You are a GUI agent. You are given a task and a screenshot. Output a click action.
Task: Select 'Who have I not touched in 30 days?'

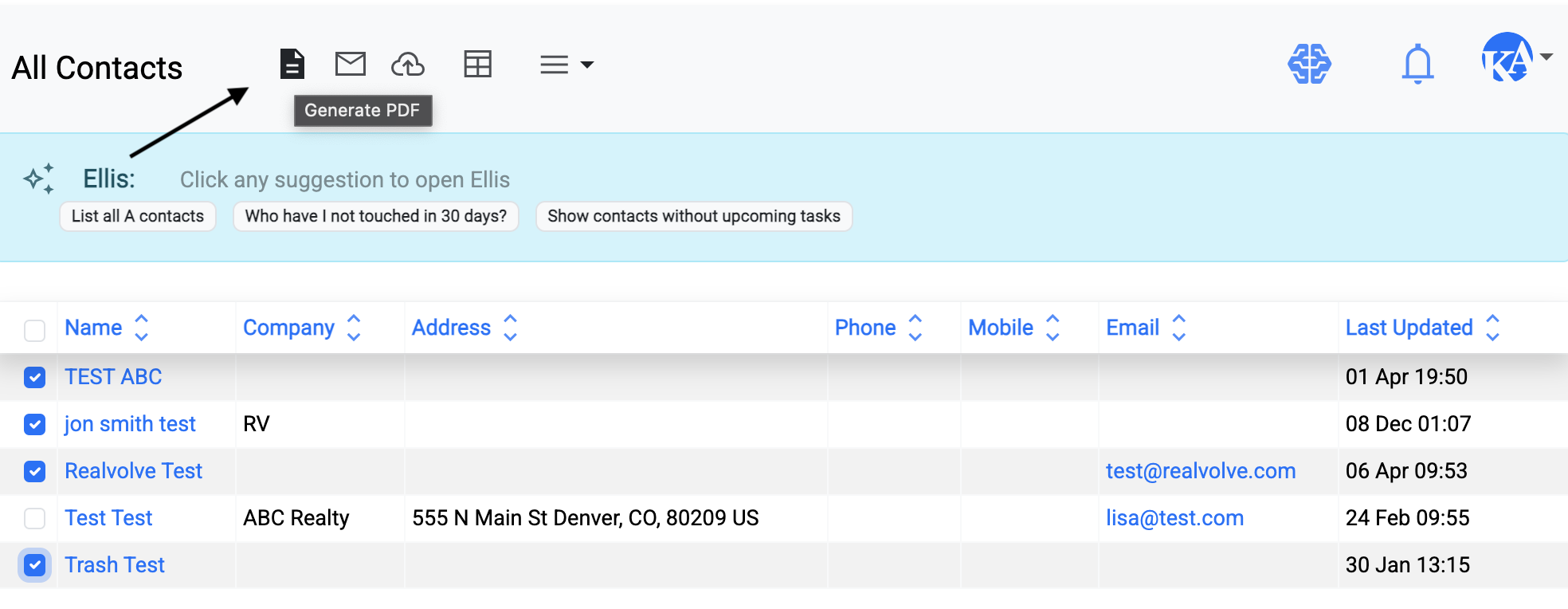tap(375, 216)
